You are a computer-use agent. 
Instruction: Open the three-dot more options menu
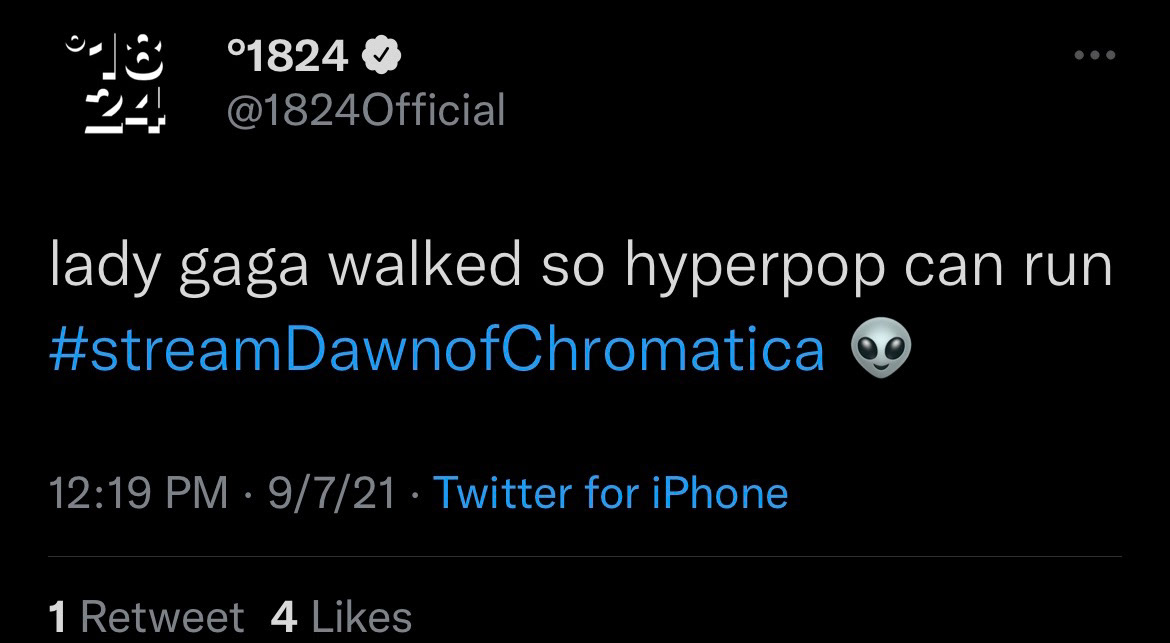click(x=1094, y=56)
